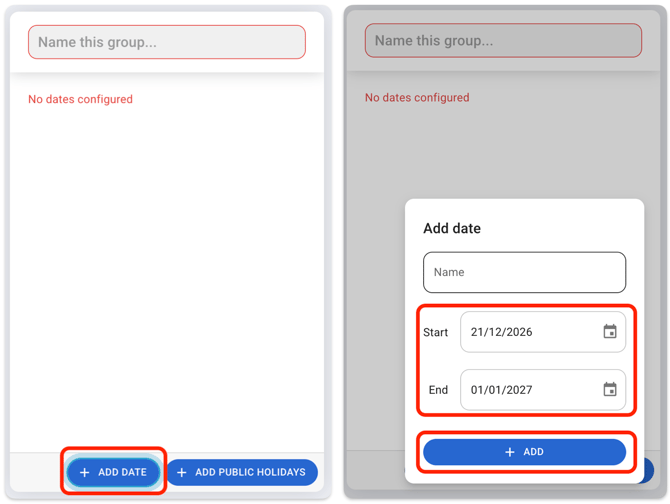This screenshot has height=504, width=670.
Task: Focus the undimmed 'Name this group...' field
Action: pyautogui.click(x=166, y=43)
